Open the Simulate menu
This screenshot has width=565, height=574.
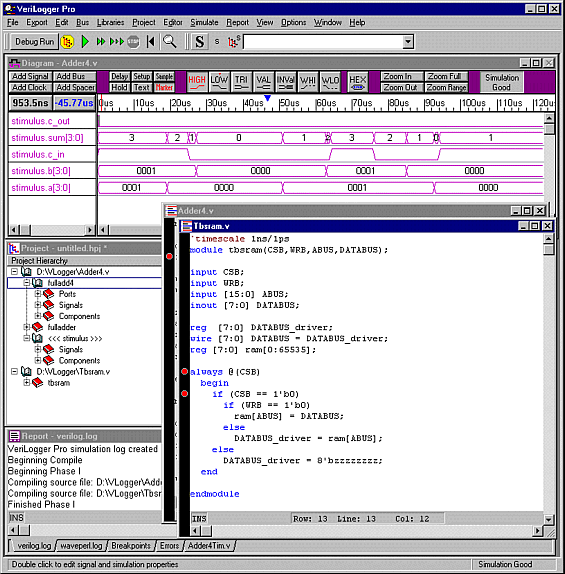coord(204,23)
